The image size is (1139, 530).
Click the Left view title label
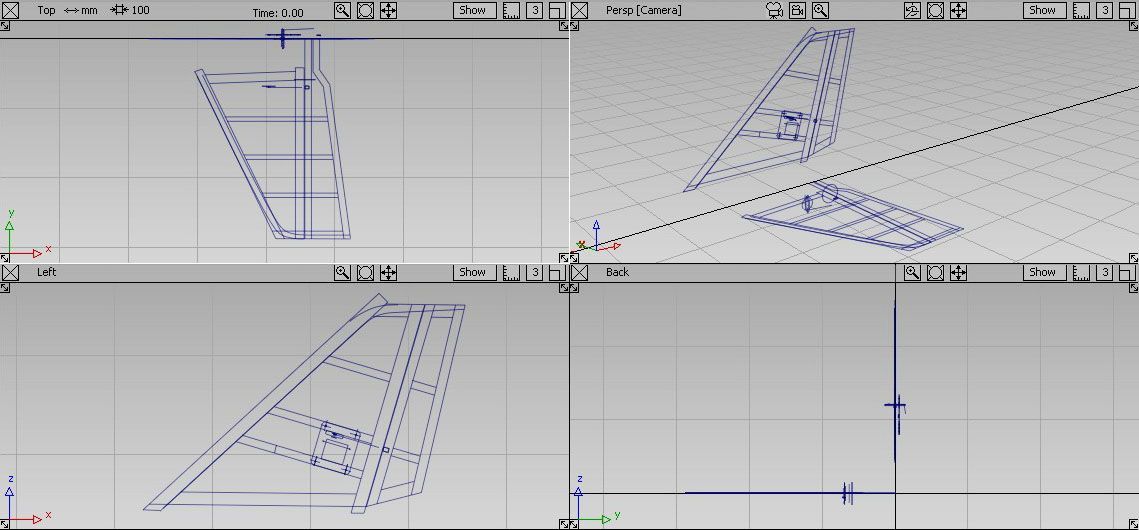[x=46, y=272]
